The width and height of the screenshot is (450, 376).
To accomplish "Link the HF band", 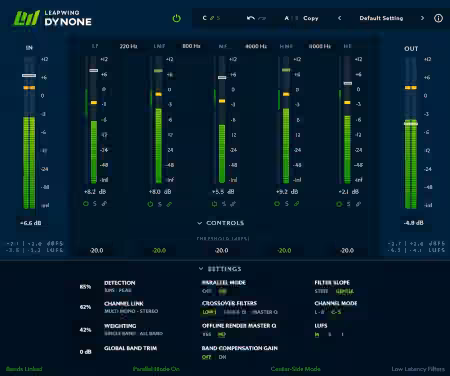I will pyautogui.click(x=358, y=204).
